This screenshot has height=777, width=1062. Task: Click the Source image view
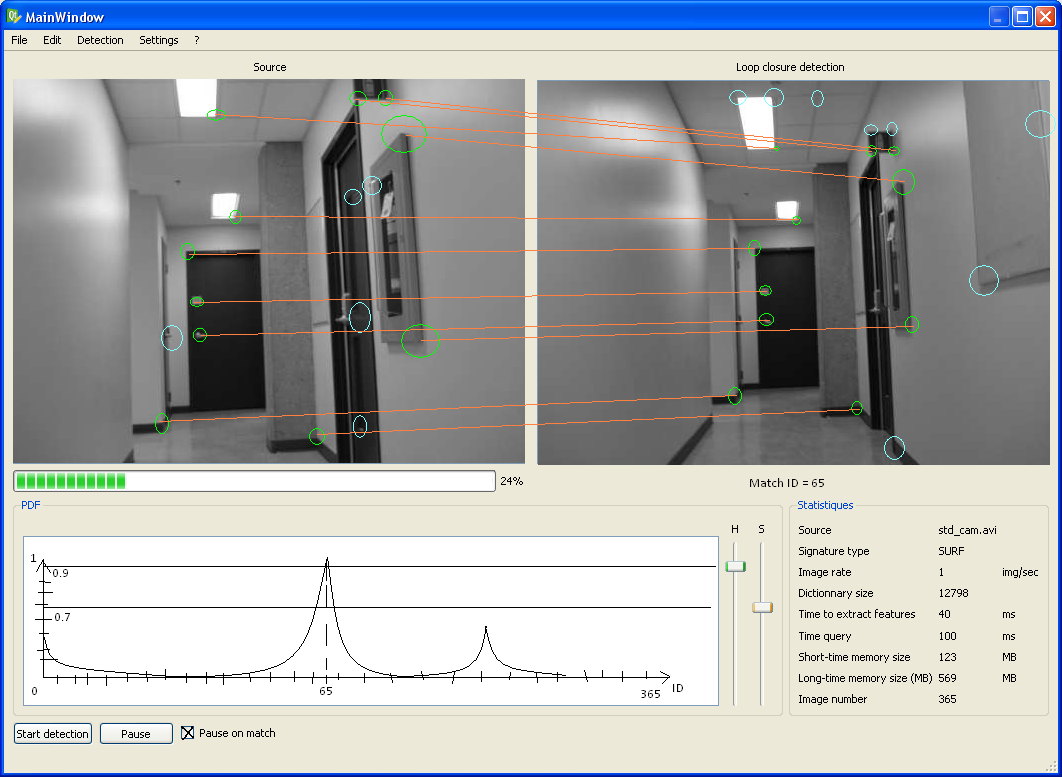[269, 271]
